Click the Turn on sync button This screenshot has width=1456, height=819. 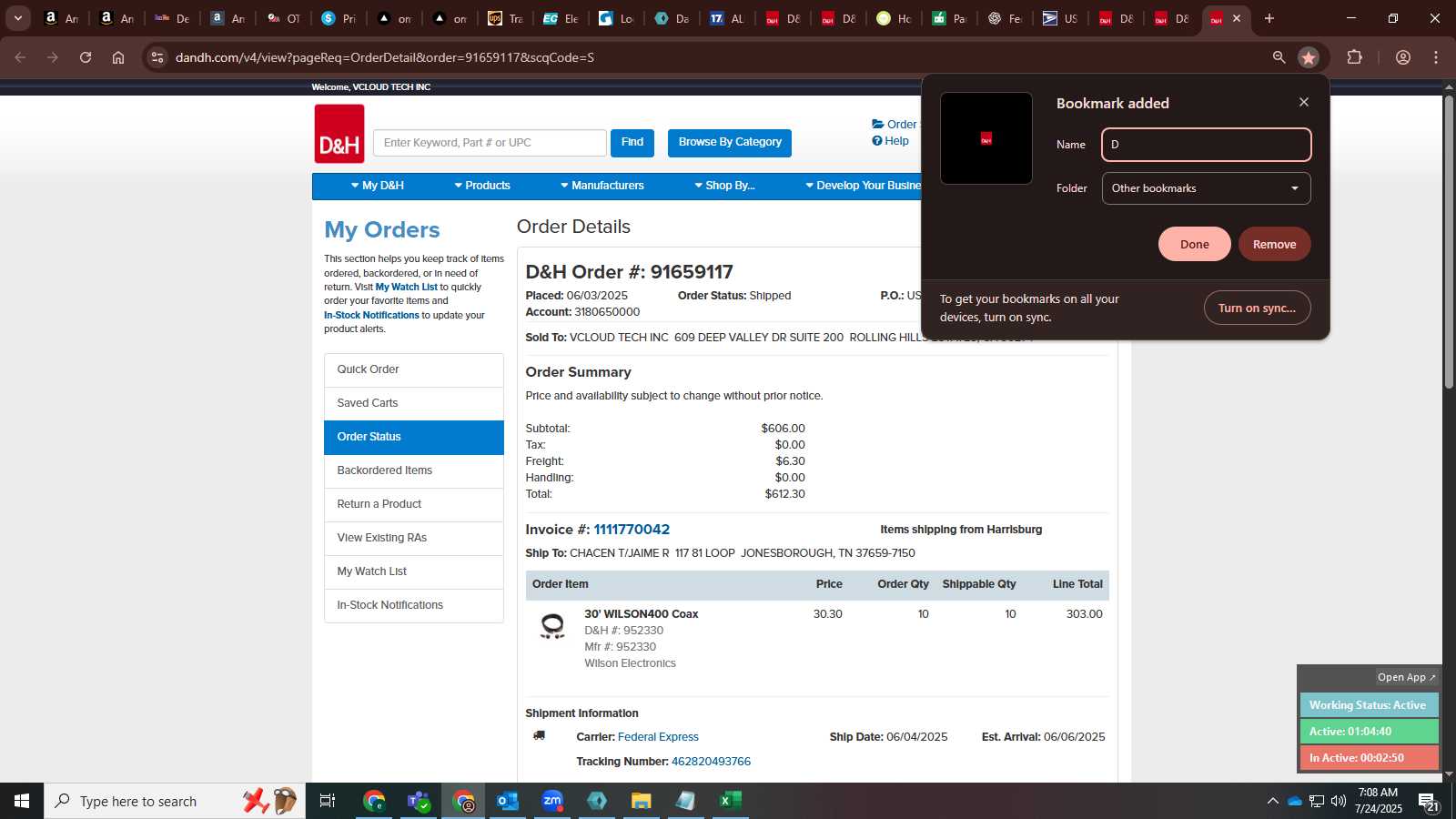coord(1257,308)
